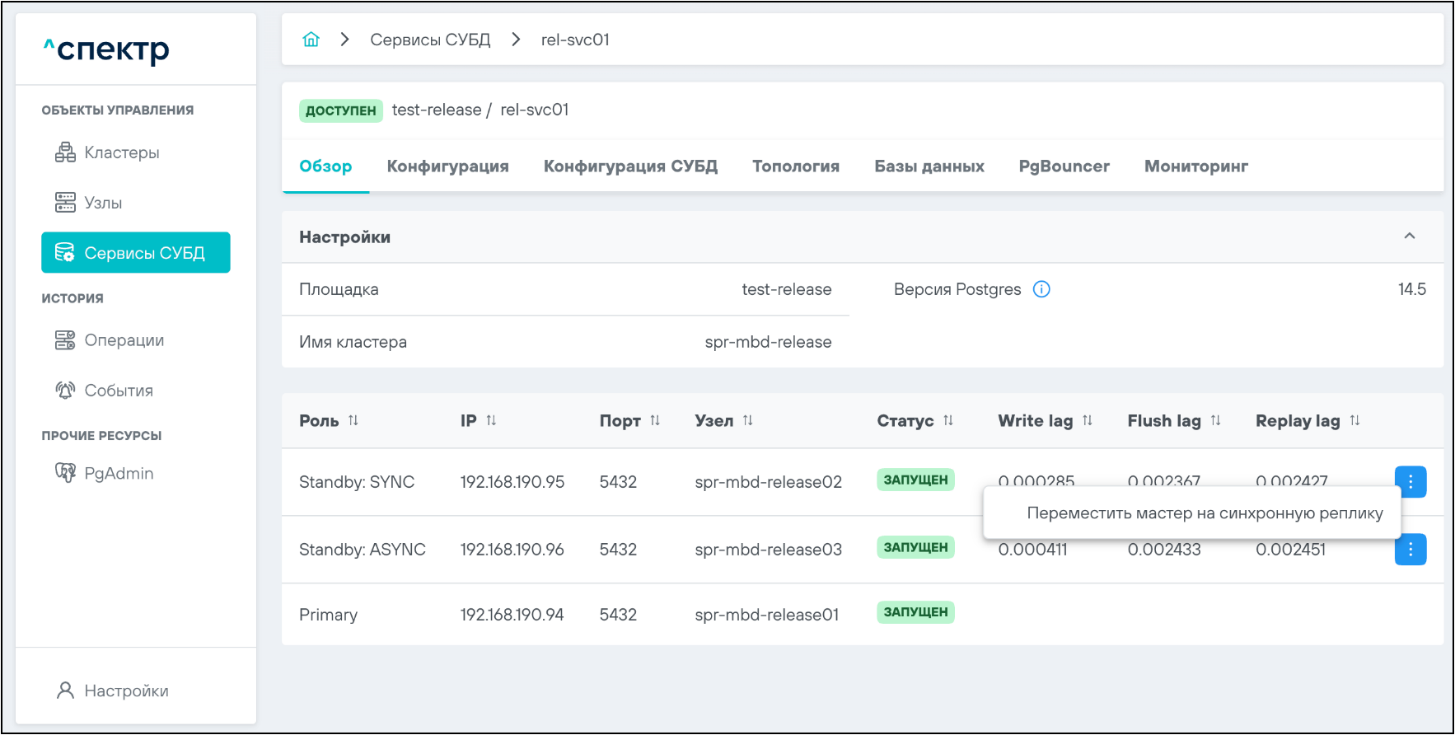Open actions menu for Standby: ASYNC row
The width and height of the screenshot is (1455, 735).
1410,549
